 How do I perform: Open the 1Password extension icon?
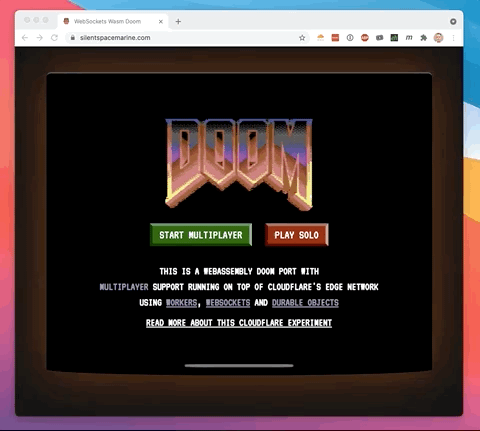(x=350, y=38)
